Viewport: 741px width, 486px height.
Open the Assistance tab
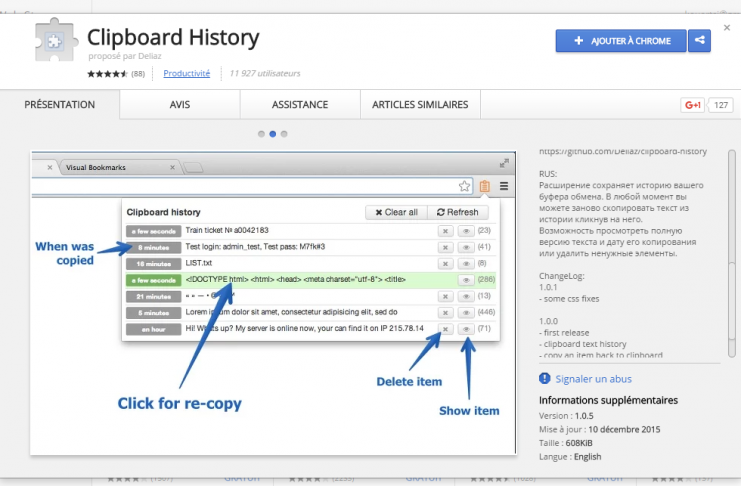pyautogui.click(x=300, y=104)
